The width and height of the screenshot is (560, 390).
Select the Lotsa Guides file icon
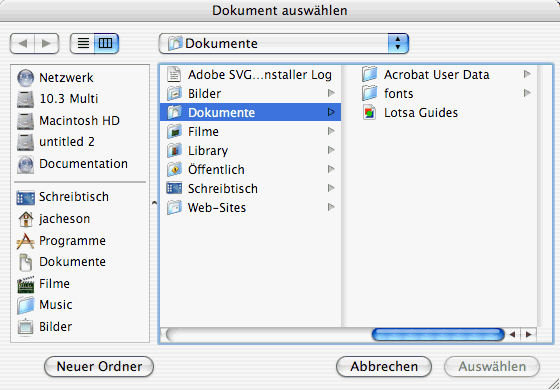click(x=370, y=112)
